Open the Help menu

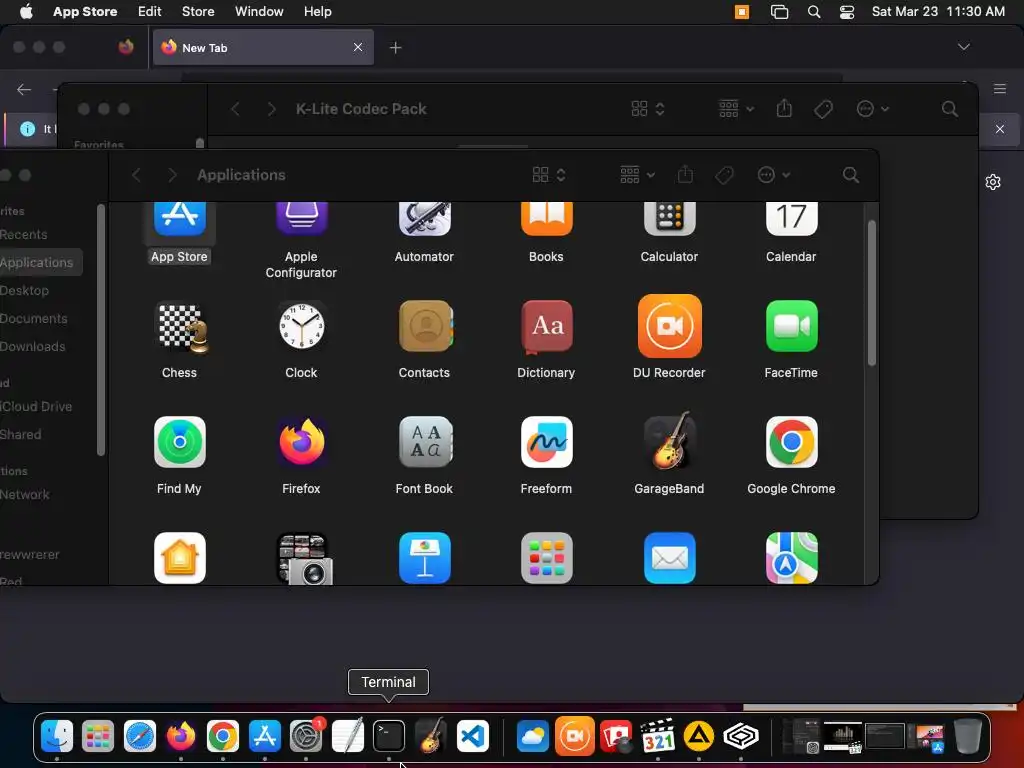(x=317, y=12)
